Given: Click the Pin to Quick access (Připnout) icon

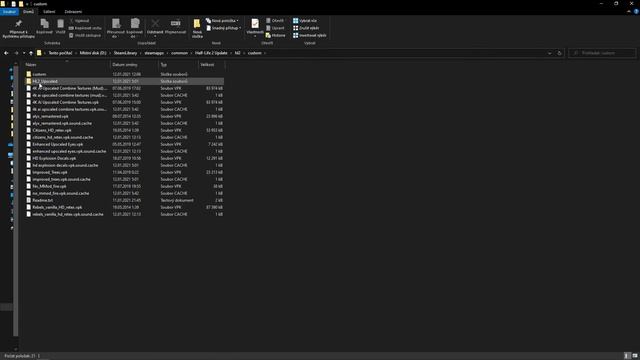Looking at the screenshot, I should point(18,24).
